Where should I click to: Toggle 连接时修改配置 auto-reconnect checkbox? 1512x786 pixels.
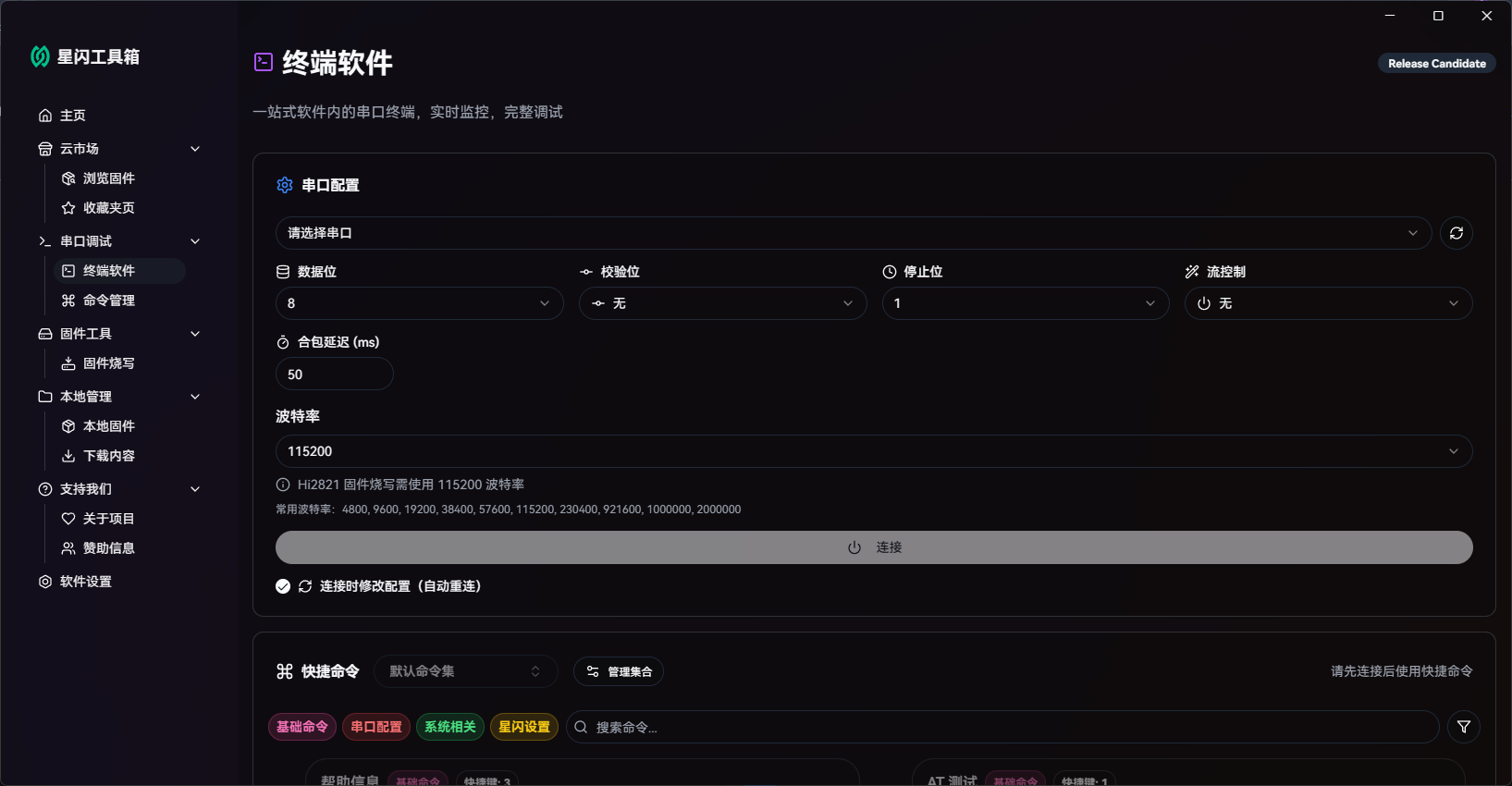pos(283,586)
